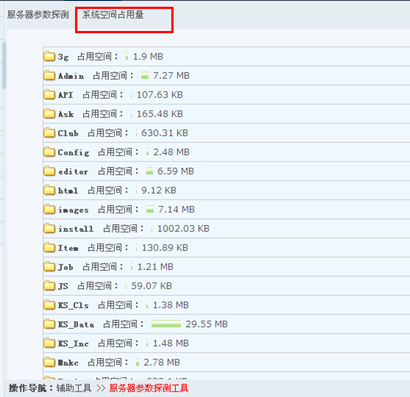Select the 3g folder name
410x397 pixels.
[63, 57]
